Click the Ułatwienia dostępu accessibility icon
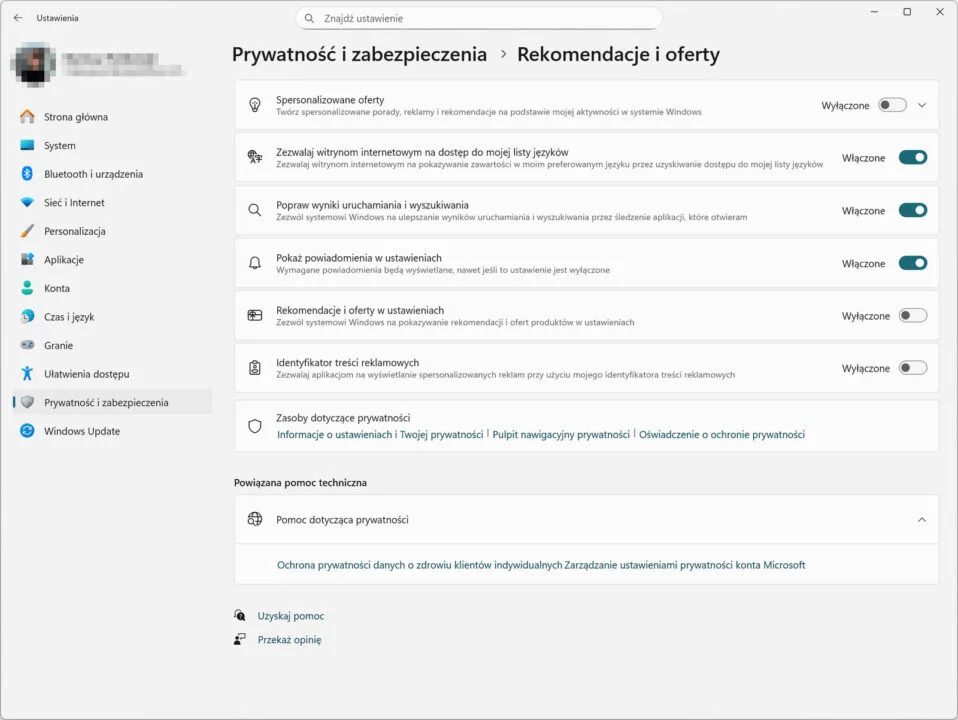The height and width of the screenshot is (720, 958). pyautogui.click(x=27, y=374)
